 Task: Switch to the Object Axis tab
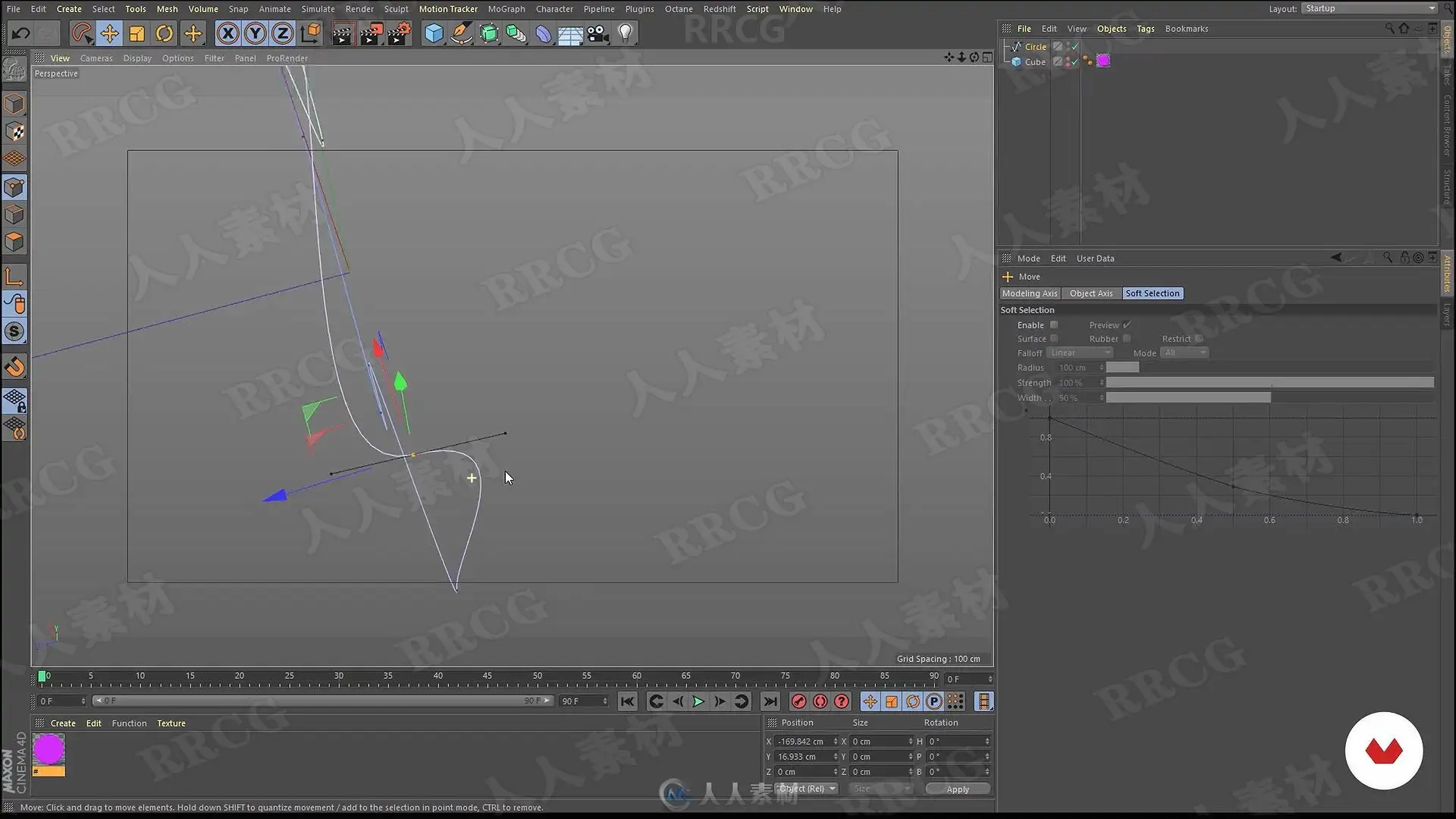point(1090,293)
